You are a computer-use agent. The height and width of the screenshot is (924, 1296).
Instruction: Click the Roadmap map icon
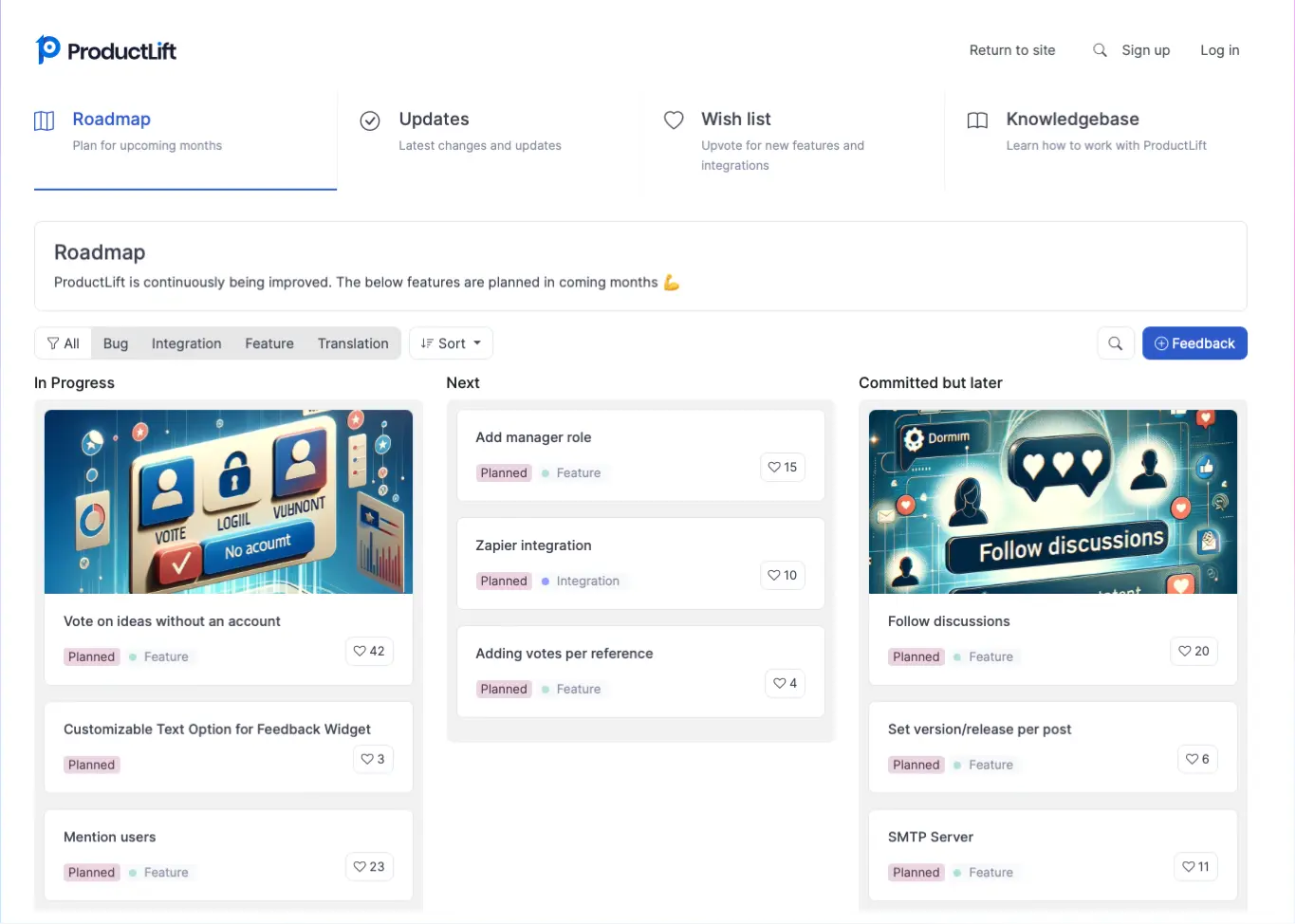pyautogui.click(x=45, y=120)
